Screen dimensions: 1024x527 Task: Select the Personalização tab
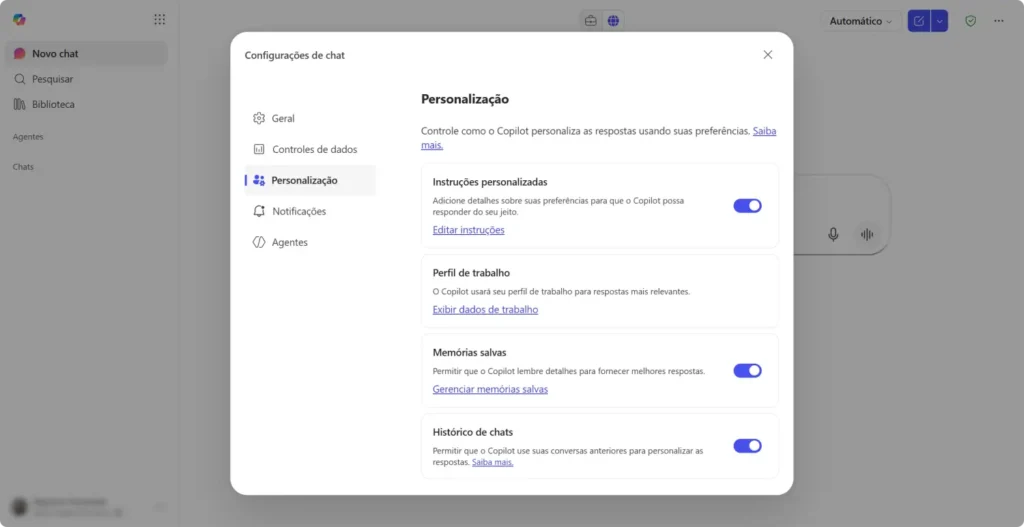pyautogui.click(x=310, y=180)
